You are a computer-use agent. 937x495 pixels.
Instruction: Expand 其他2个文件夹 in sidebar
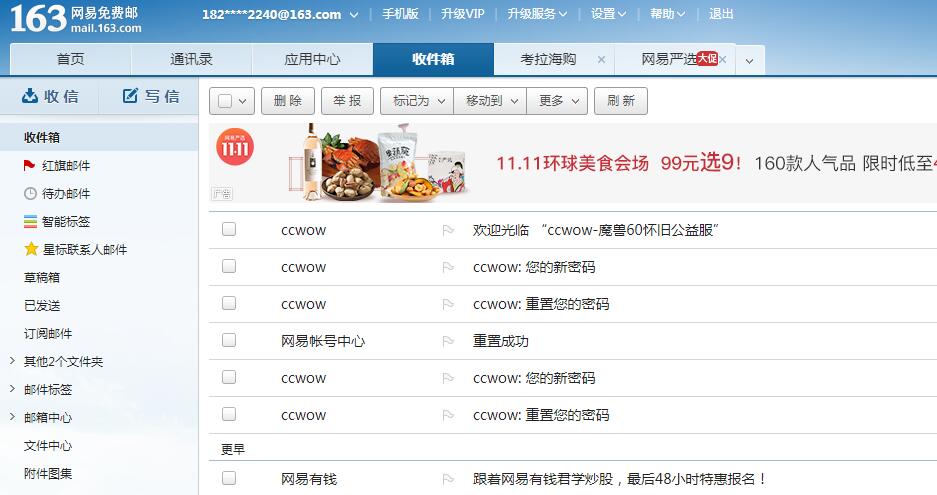(12, 360)
